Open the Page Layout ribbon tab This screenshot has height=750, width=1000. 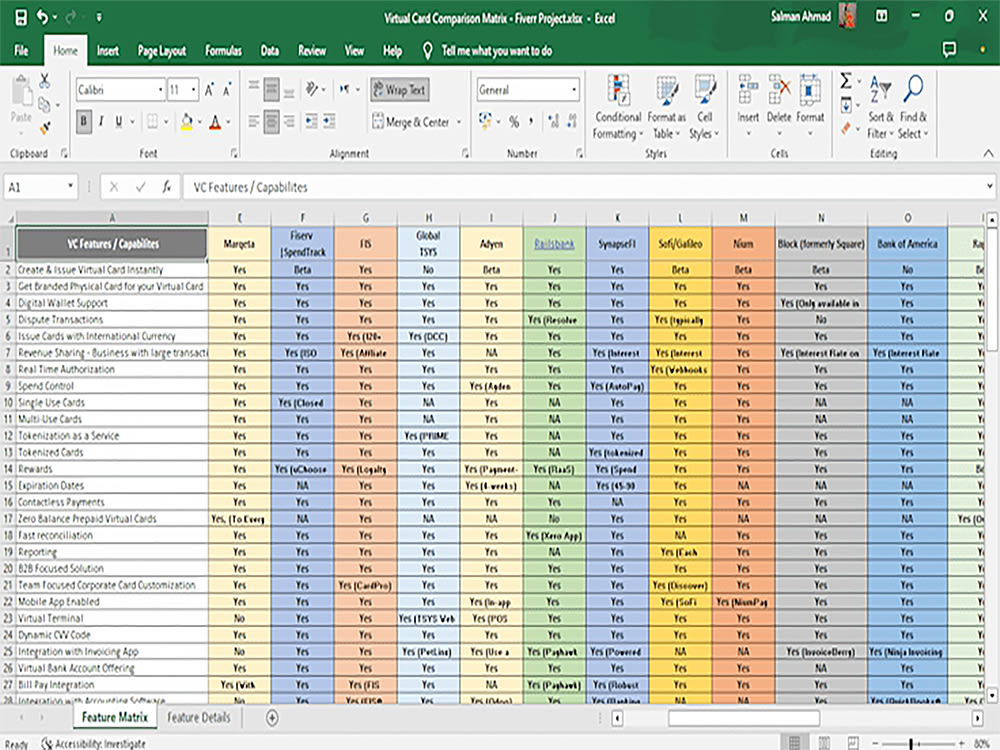coord(162,51)
